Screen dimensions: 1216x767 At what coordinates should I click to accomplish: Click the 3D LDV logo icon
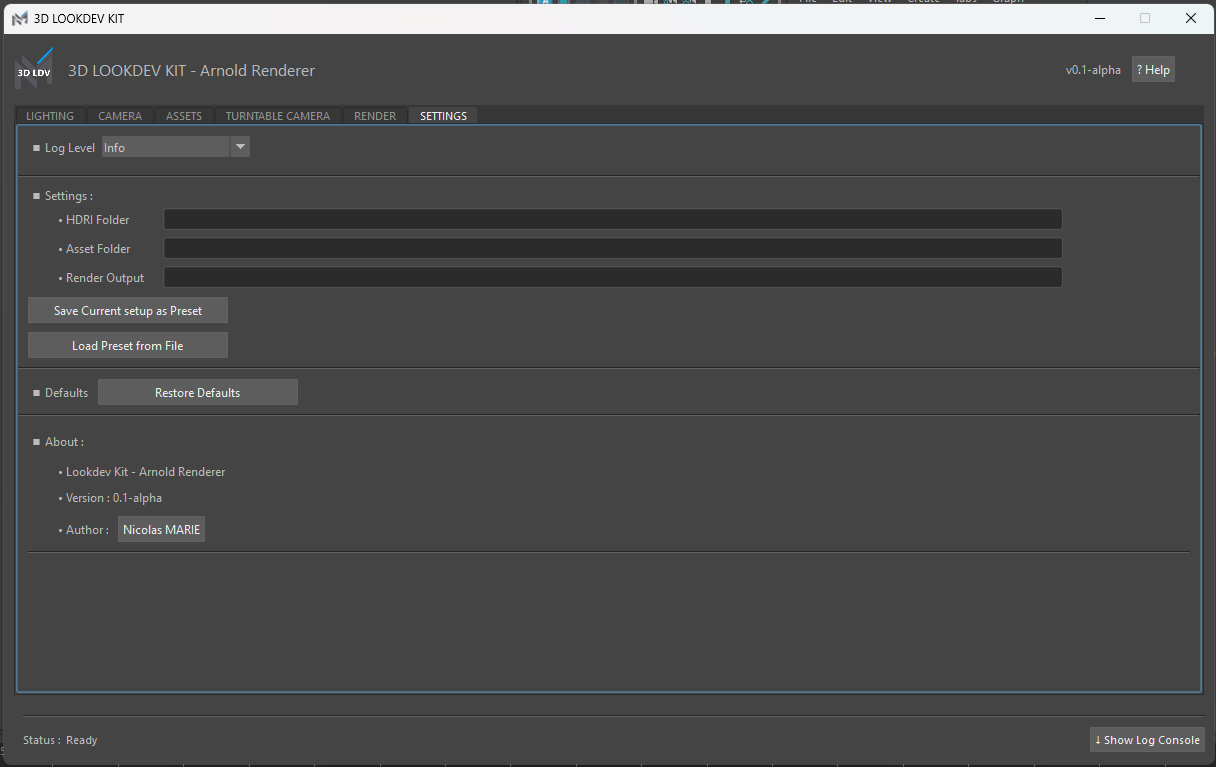coord(34,70)
